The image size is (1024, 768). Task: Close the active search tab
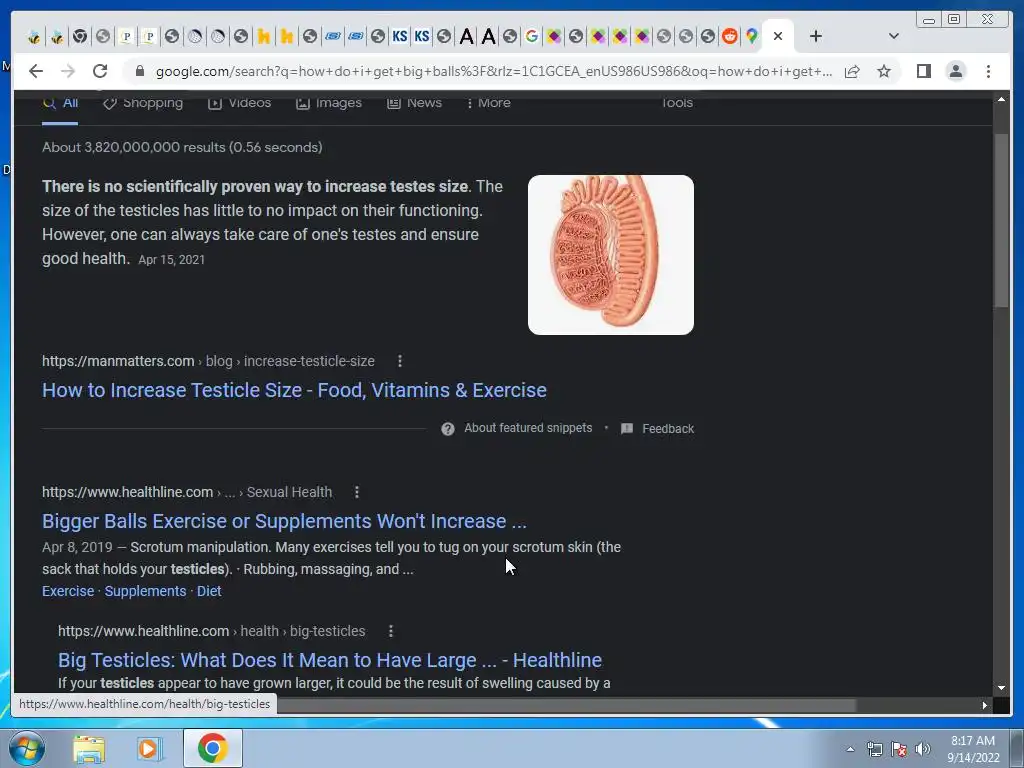click(x=778, y=36)
